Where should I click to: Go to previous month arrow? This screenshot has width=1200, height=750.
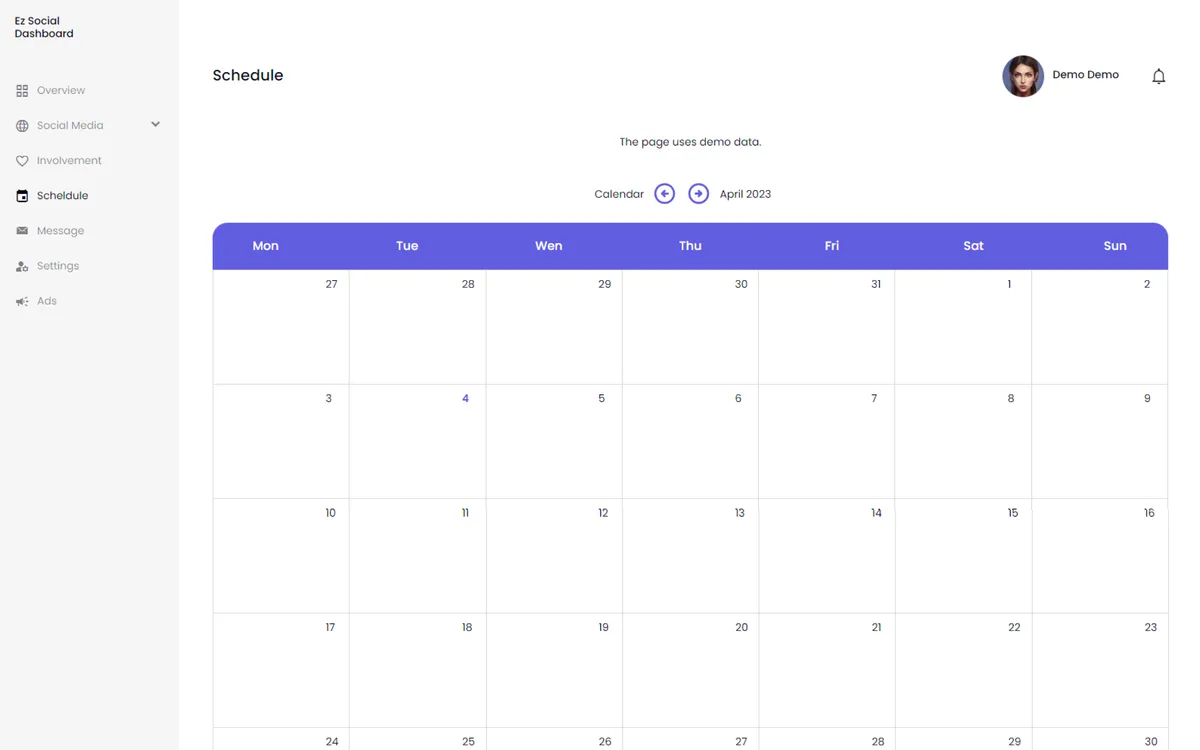click(665, 194)
